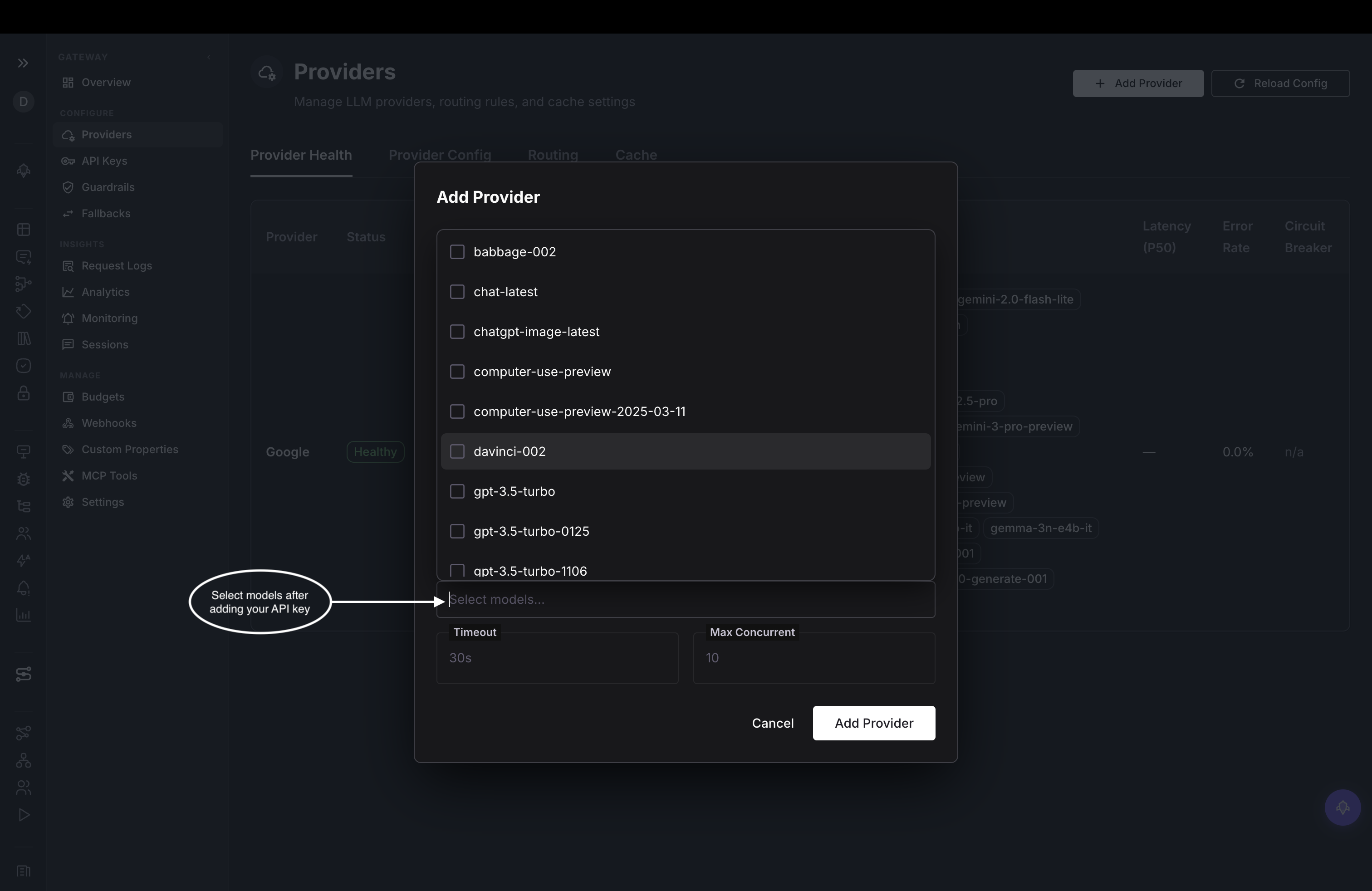Viewport: 1372px width, 891px height.
Task: Expand the icon rail with double-chevron icon
Action: [x=23, y=63]
